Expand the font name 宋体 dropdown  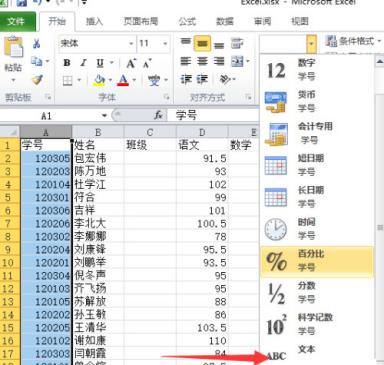click(132, 43)
